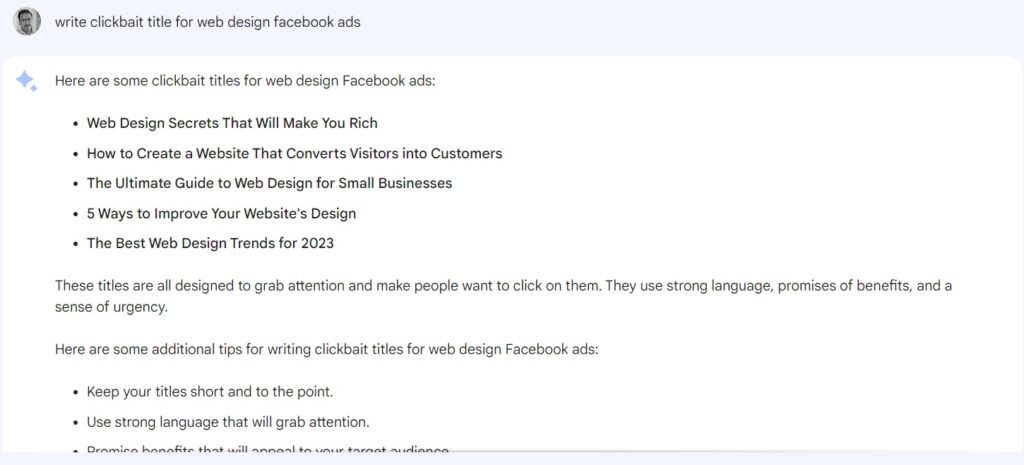Click the paragraph starting 'These titles are all designed'
This screenshot has height=465, width=1024.
point(504,297)
